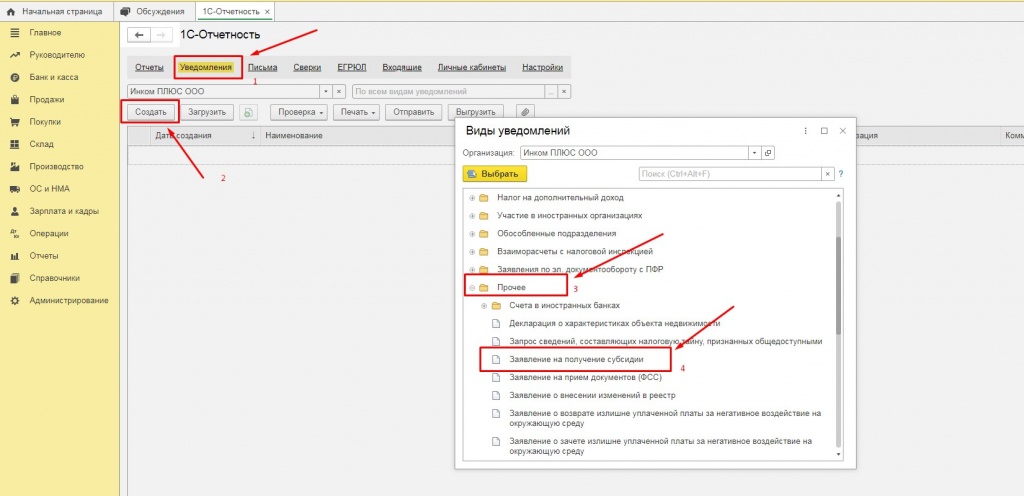Open the Покупки section
The height and width of the screenshot is (496, 1024).
[45, 121]
